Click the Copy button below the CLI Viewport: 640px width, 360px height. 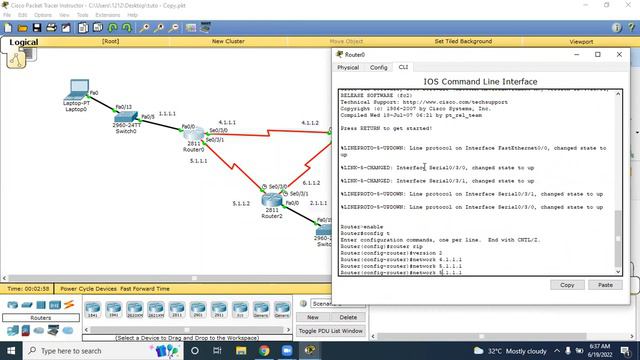[567, 285]
